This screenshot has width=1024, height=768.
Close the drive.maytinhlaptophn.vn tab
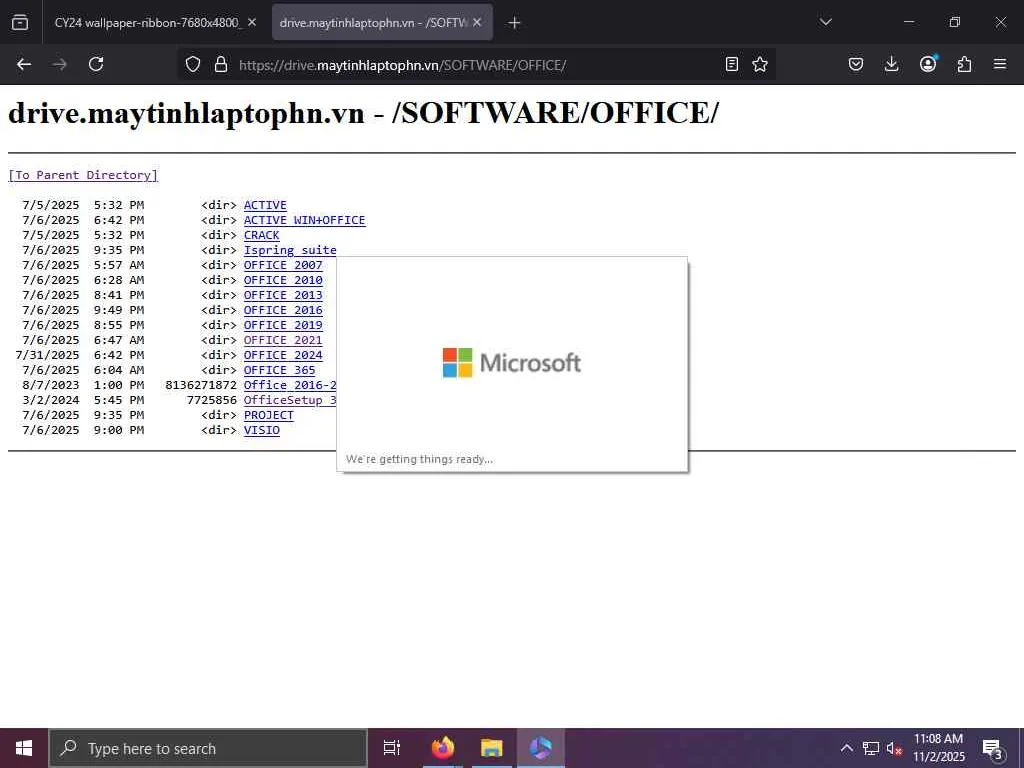pos(477,22)
